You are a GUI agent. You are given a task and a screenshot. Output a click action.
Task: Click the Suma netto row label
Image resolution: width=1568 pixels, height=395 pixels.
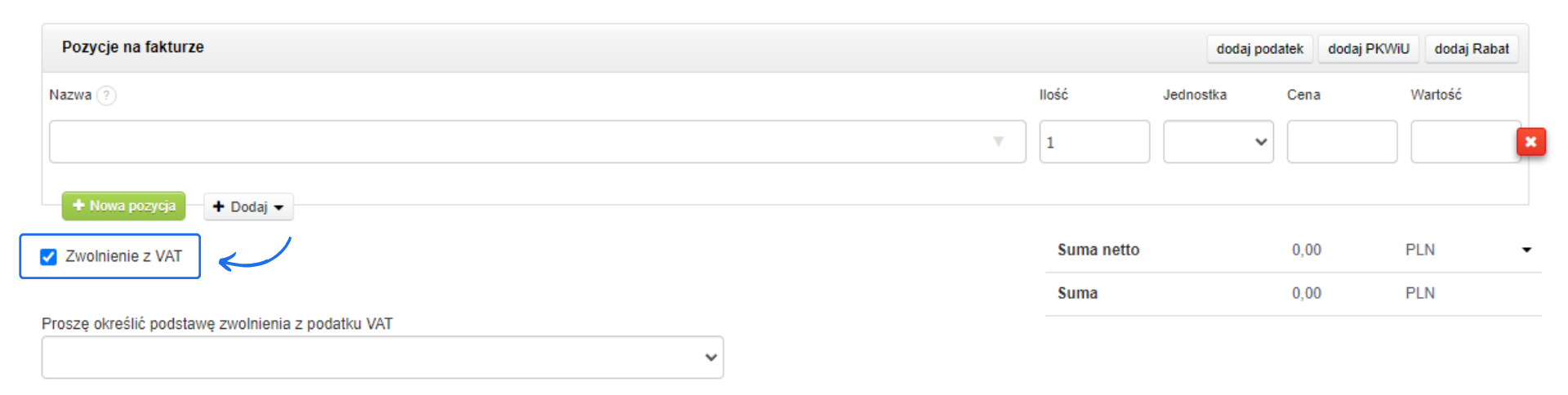coord(1098,250)
